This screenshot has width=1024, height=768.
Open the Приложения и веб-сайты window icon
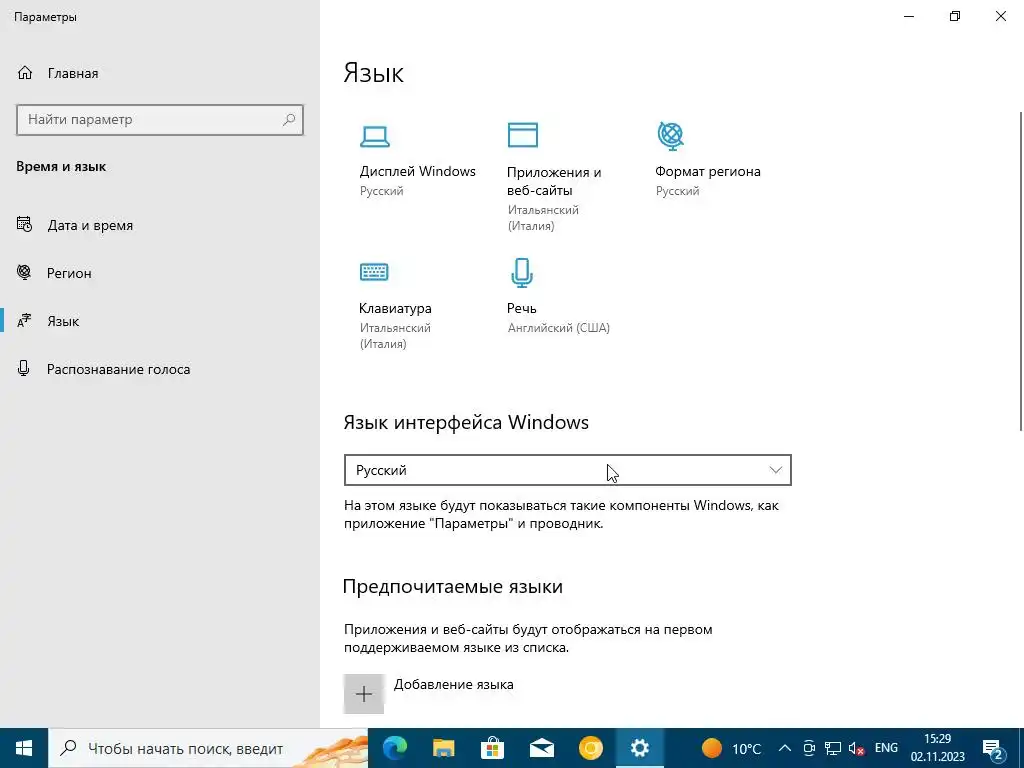pyautogui.click(x=523, y=135)
